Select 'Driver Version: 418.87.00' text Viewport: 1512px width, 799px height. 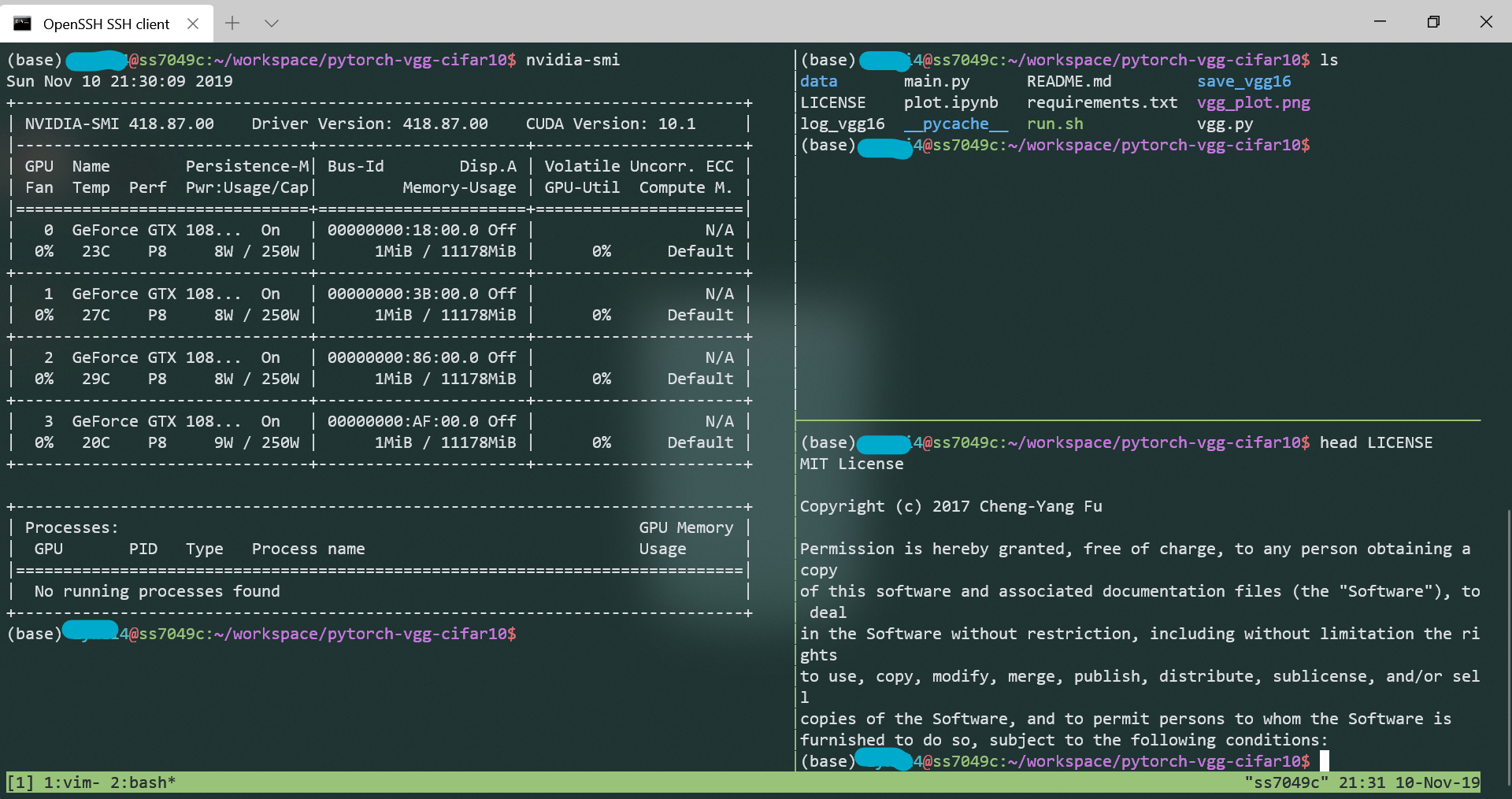[x=369, y=124]
